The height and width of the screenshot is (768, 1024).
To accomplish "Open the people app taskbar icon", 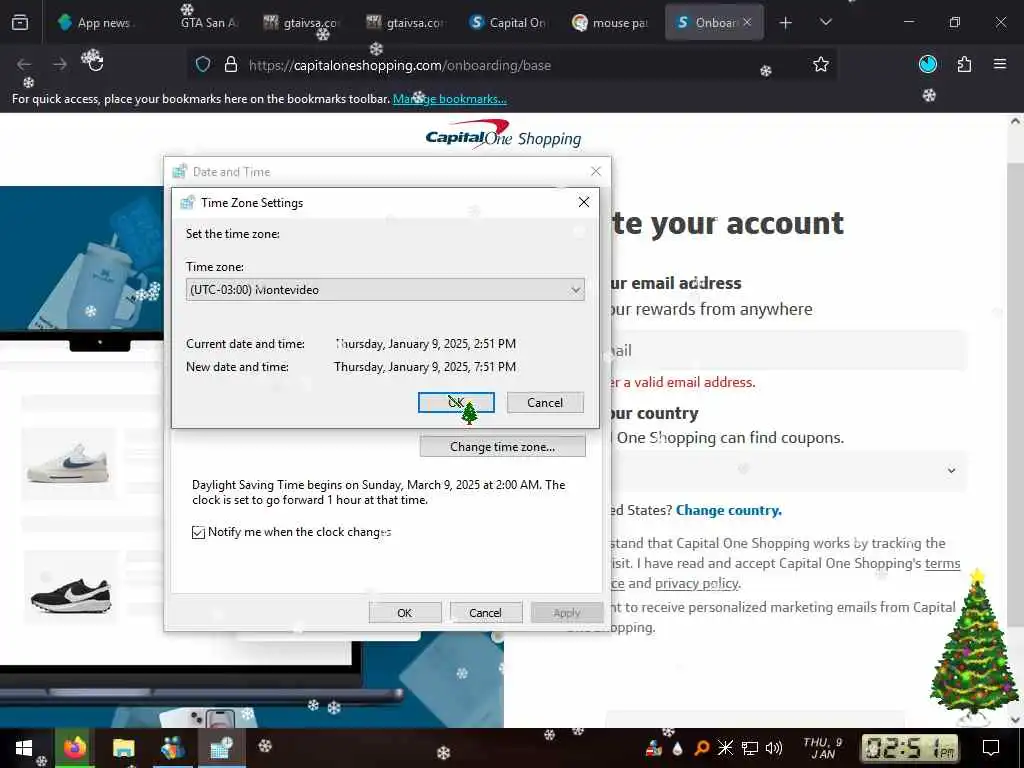I will [x=172, y=748].
